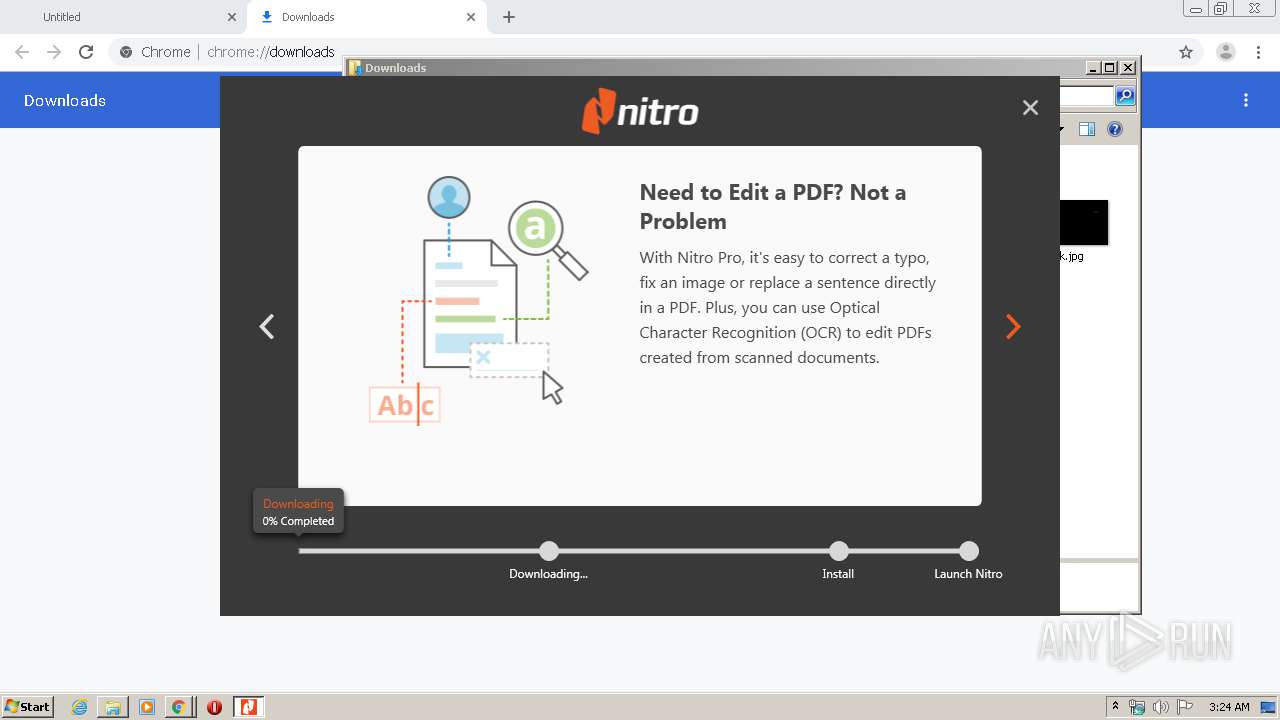This screenshot has width=1280, height=720.
Task: Open the volume tray icon
Action: point(1161,707)
